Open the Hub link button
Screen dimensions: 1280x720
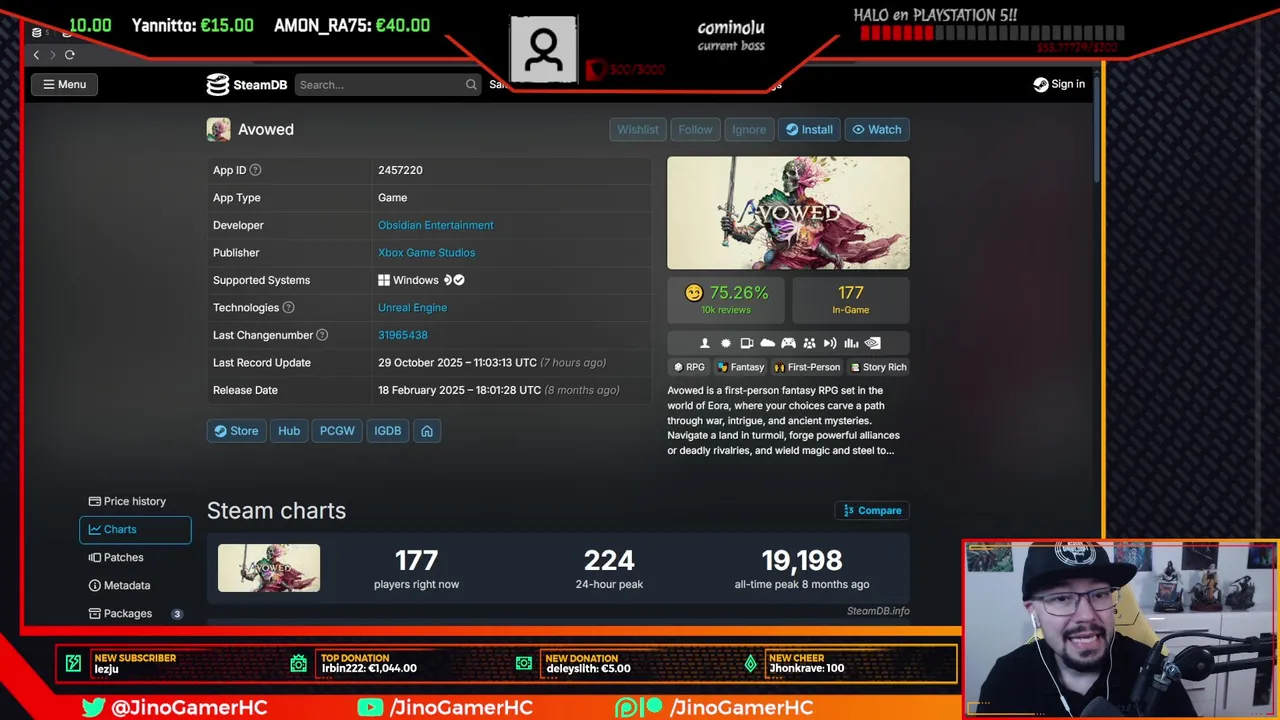[289, 431]
